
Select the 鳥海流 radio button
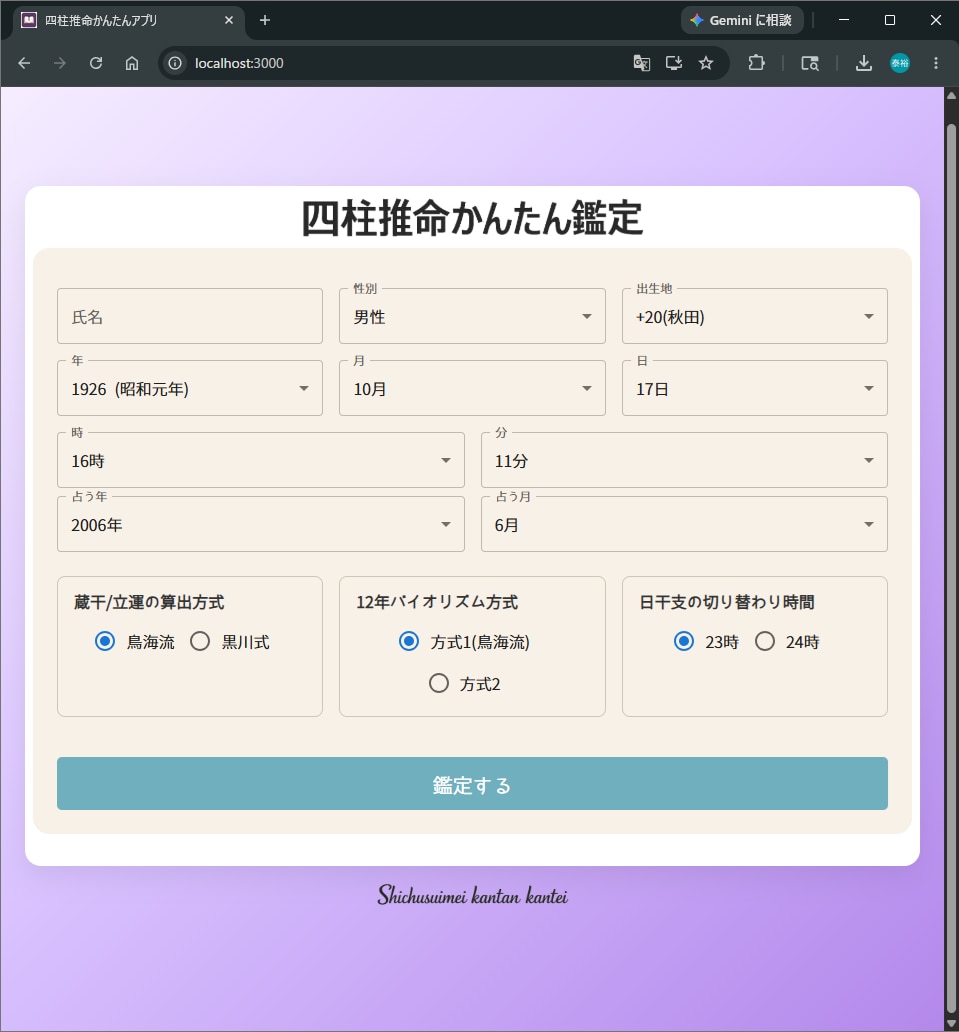[x=105, y=641]
